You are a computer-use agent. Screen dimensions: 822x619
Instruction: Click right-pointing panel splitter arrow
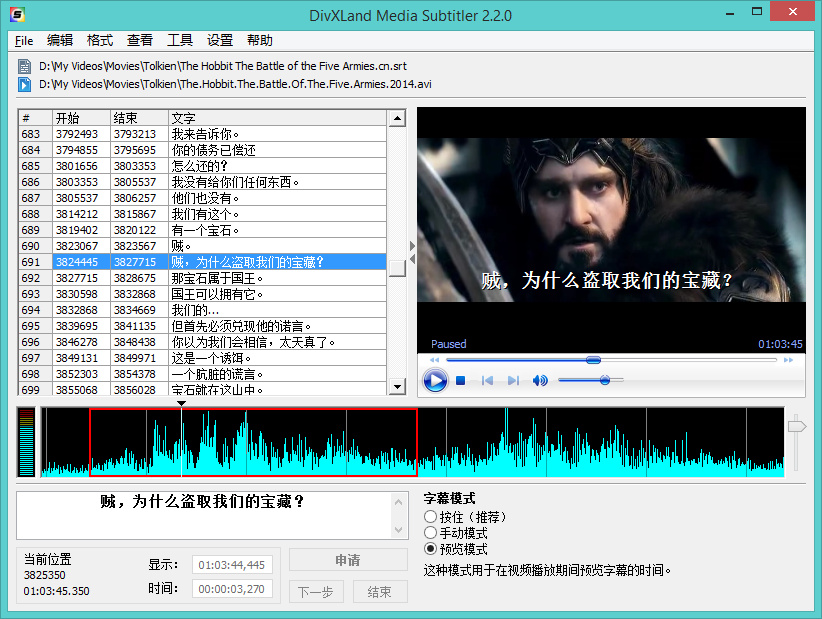coord(413,246)
